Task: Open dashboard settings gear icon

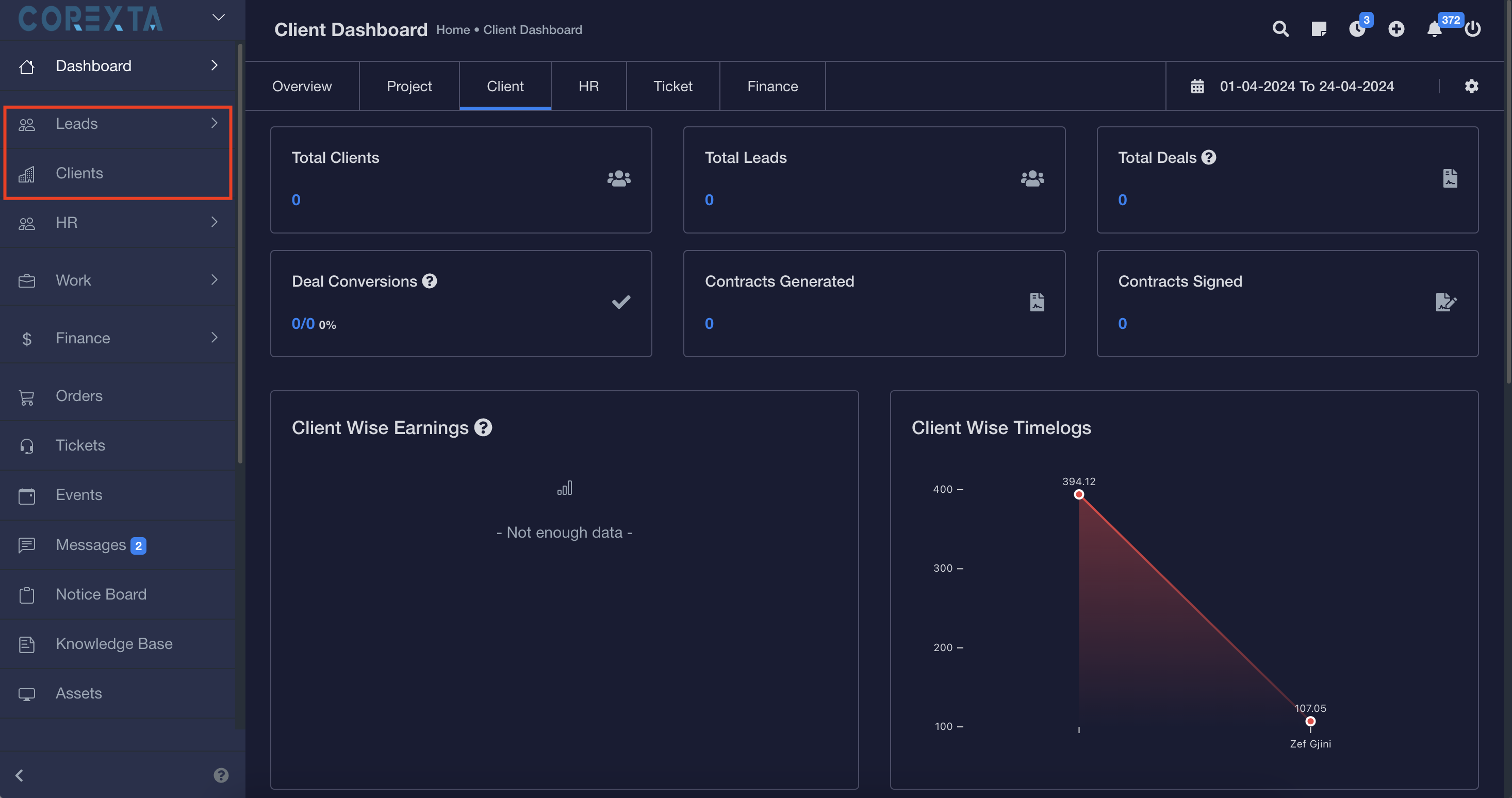Action: [x=1471, y=86]
